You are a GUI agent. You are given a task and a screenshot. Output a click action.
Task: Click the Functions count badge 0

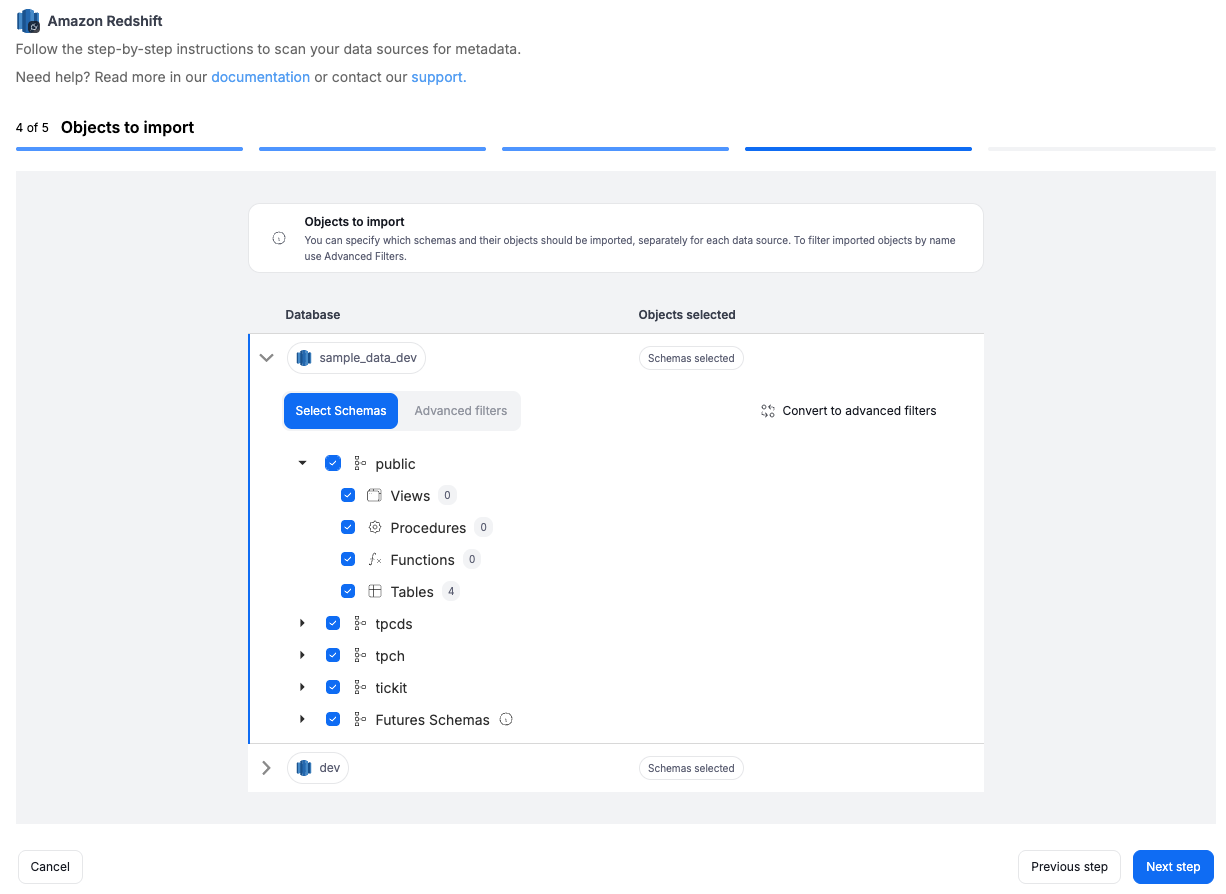tap(472, 559)
